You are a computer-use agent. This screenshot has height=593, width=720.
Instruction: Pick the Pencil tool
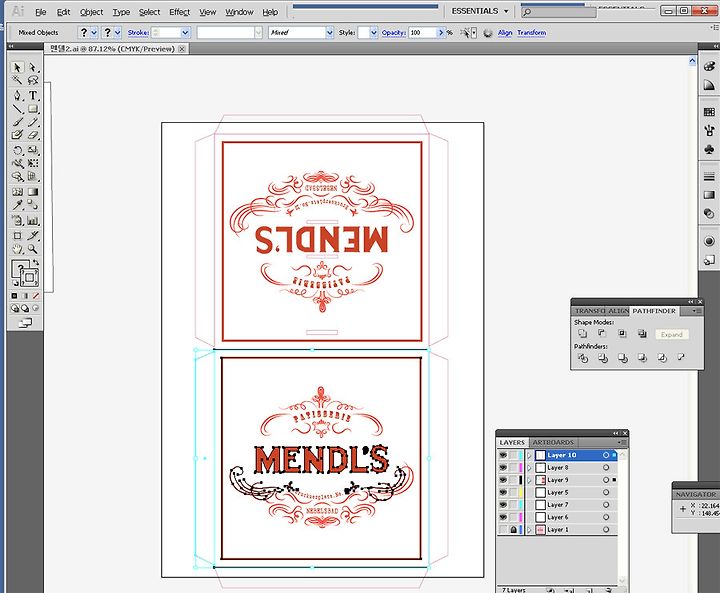click(x=33, y=122)
